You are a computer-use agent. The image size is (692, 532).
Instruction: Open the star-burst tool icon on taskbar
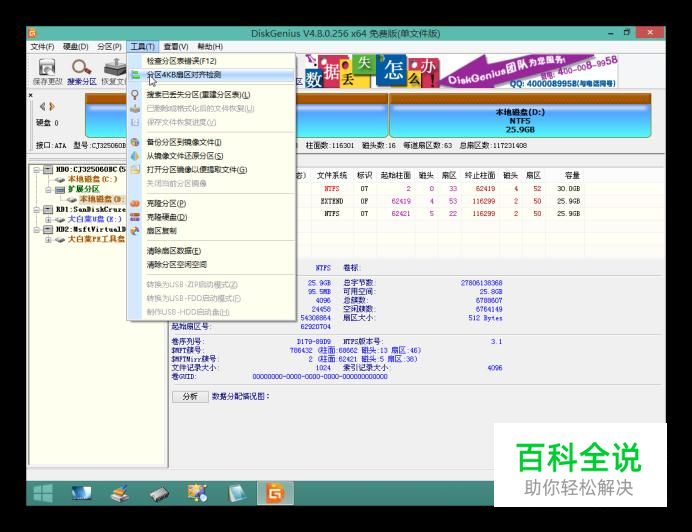[x=197, y=493]
